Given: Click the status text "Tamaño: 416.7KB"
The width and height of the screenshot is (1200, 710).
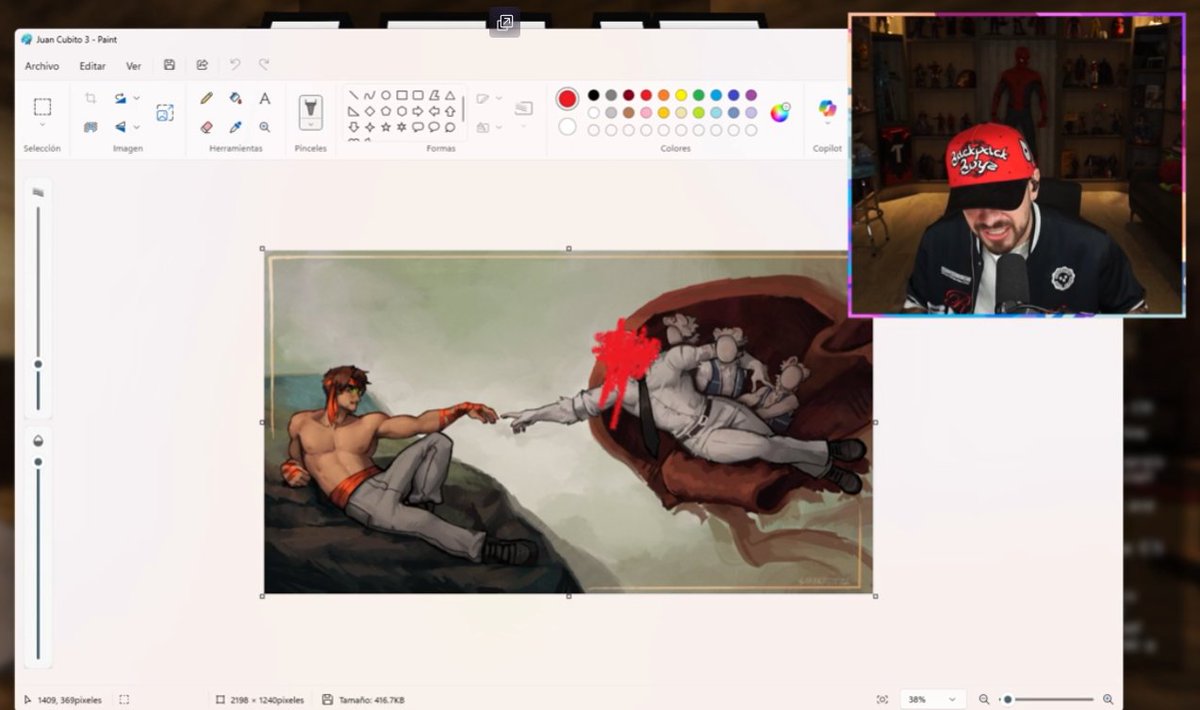Looking at the screenshot, I should pyautogui.click(x=370, y=700).
